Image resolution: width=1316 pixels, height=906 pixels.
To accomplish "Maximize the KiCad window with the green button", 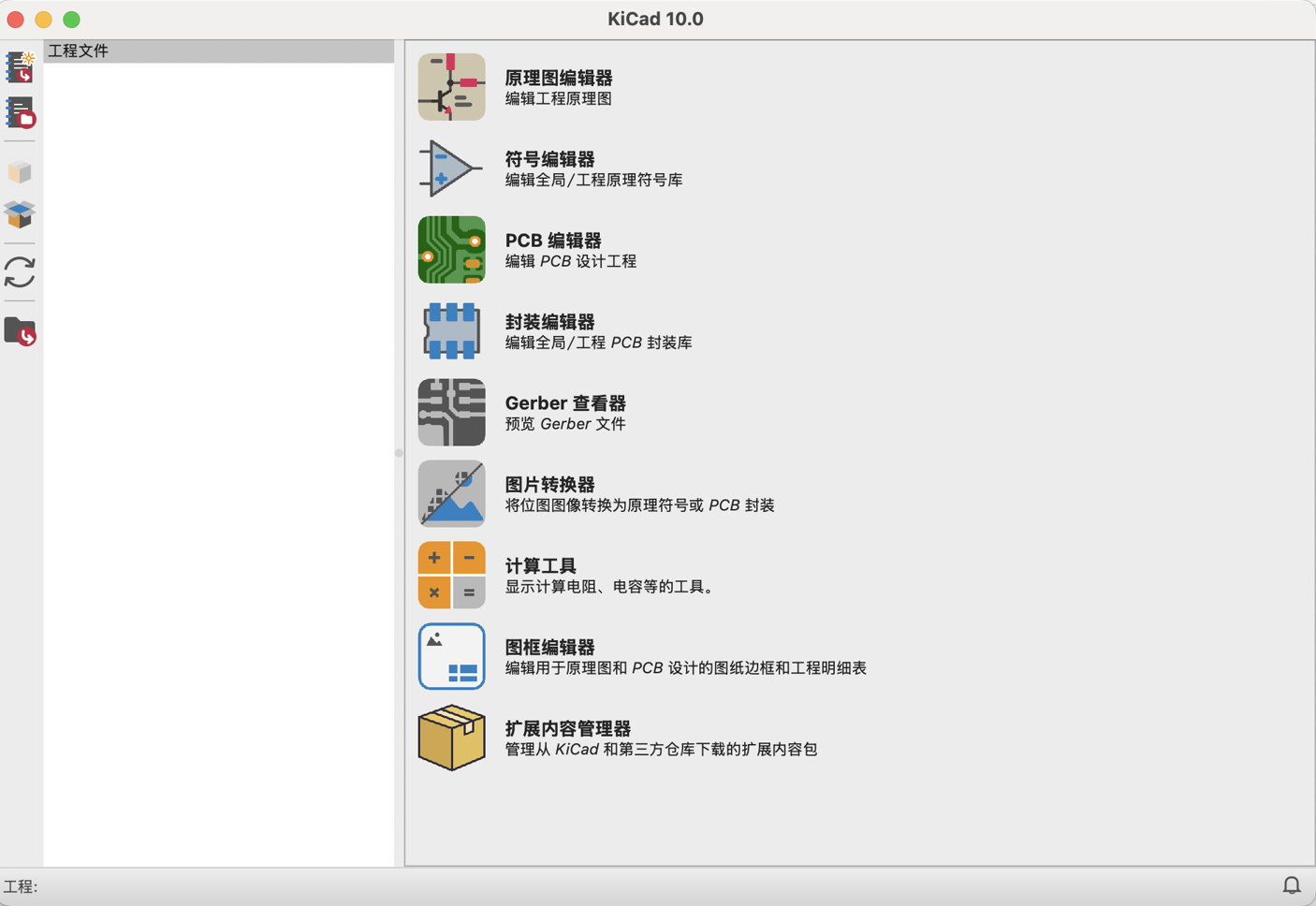I will (72, 20).
